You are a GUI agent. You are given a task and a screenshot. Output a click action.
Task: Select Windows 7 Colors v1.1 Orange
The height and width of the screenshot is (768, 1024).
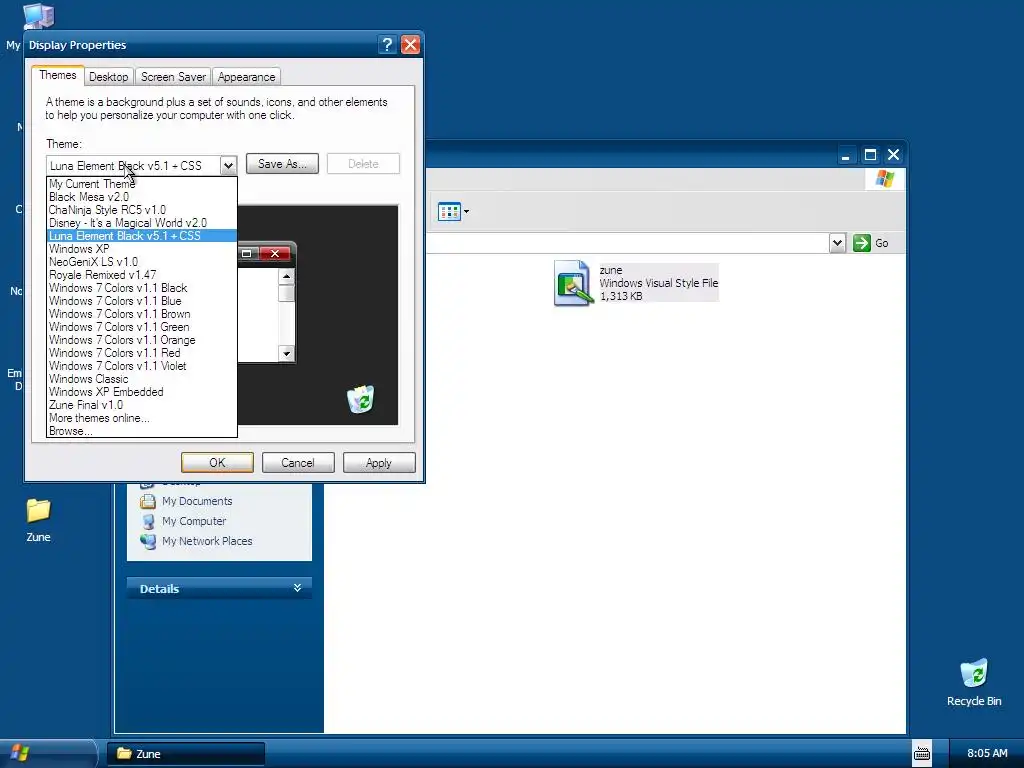click(142, 340)
